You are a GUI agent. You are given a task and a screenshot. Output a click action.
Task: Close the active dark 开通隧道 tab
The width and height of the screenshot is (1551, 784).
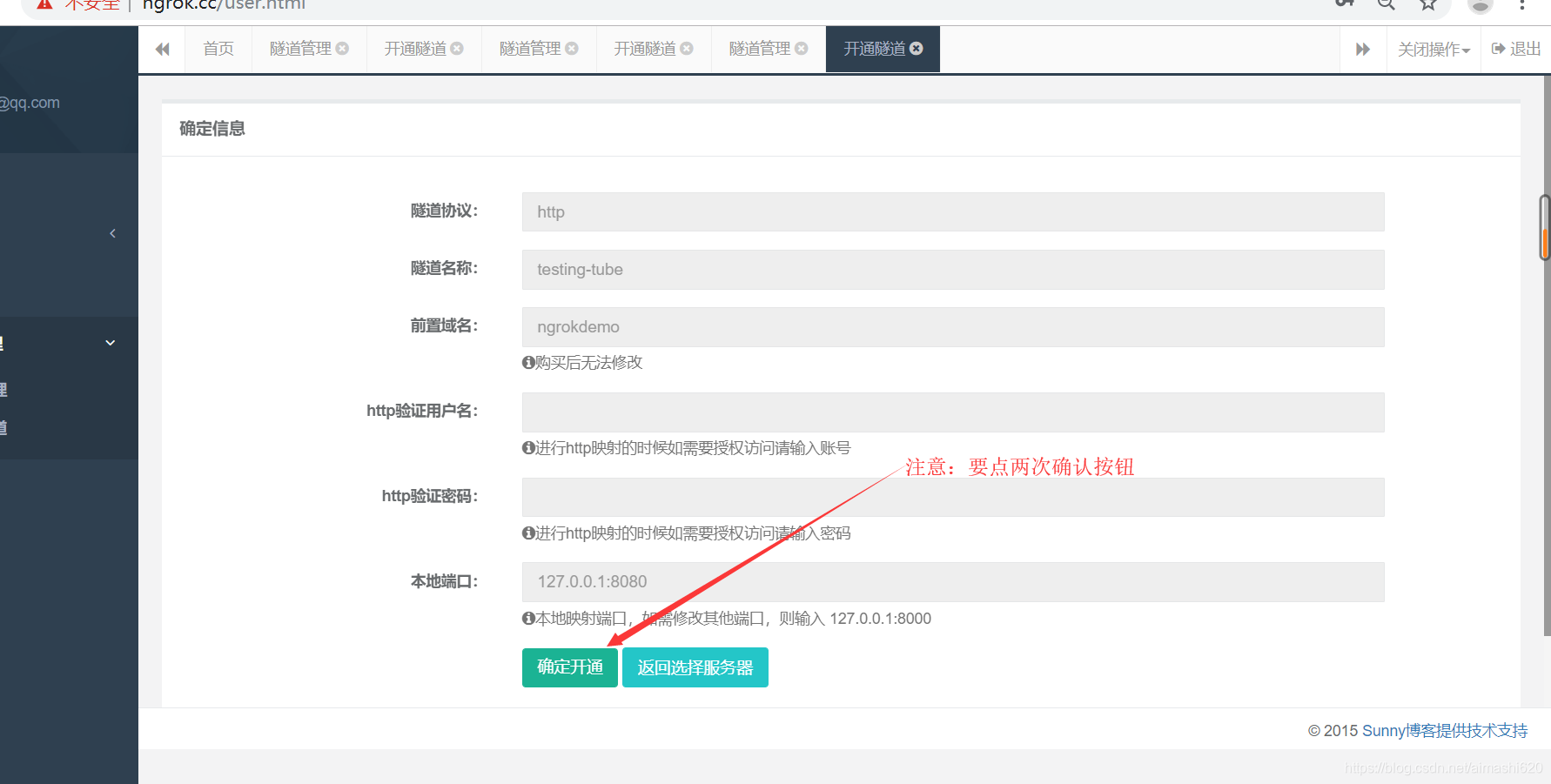coord(916,49)
